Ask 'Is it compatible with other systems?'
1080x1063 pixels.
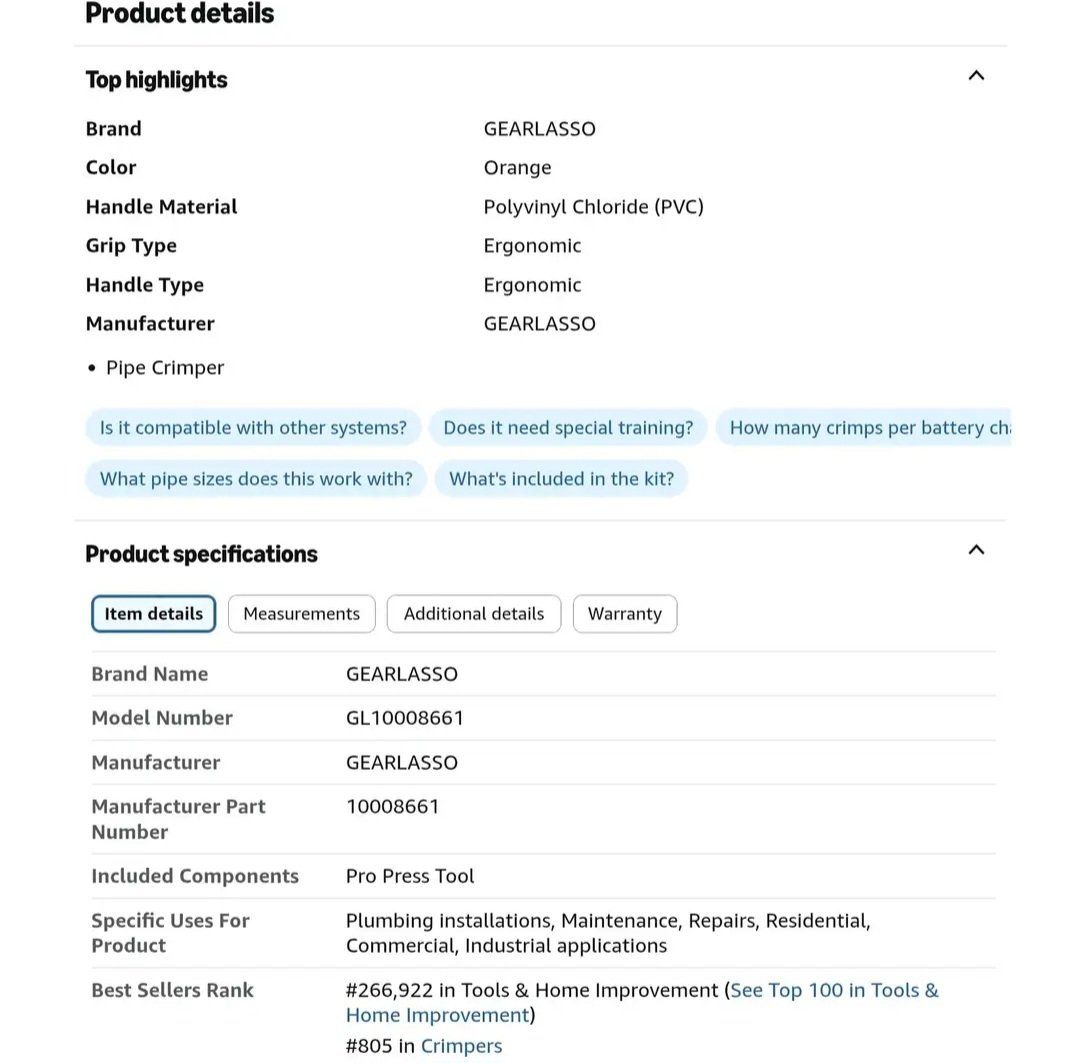tap(253, 428)
